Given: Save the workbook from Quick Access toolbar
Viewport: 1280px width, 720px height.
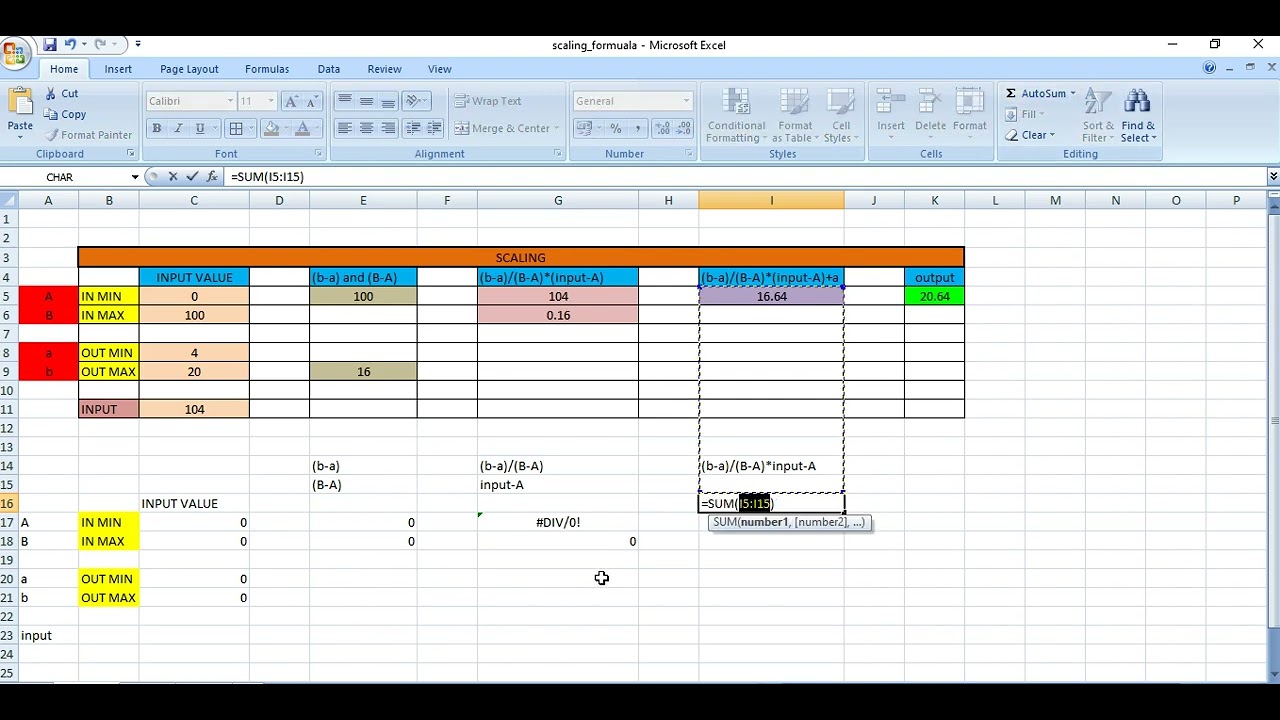Looking at the screenshot, I should [49, 44].
